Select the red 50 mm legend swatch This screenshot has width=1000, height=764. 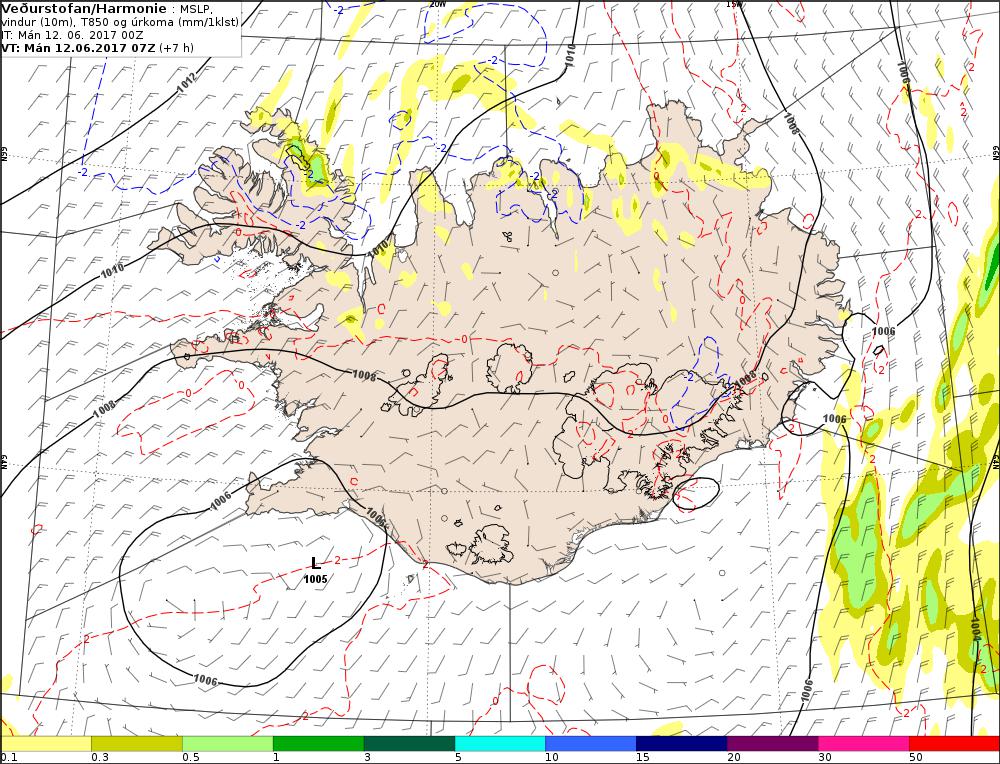tap(954, 744)
